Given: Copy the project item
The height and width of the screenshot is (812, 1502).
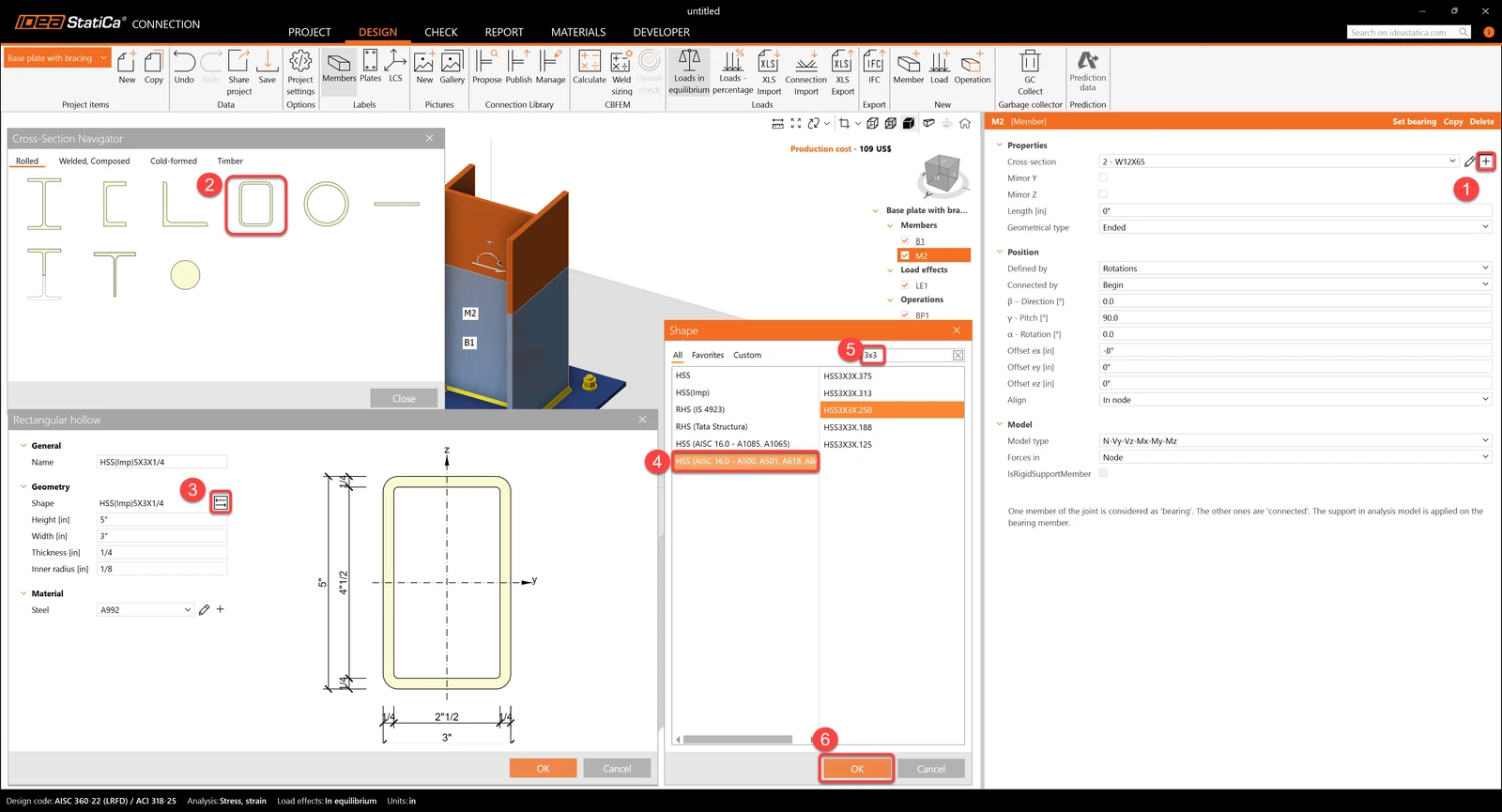Looking at the screenshot, I should (154, 67).
